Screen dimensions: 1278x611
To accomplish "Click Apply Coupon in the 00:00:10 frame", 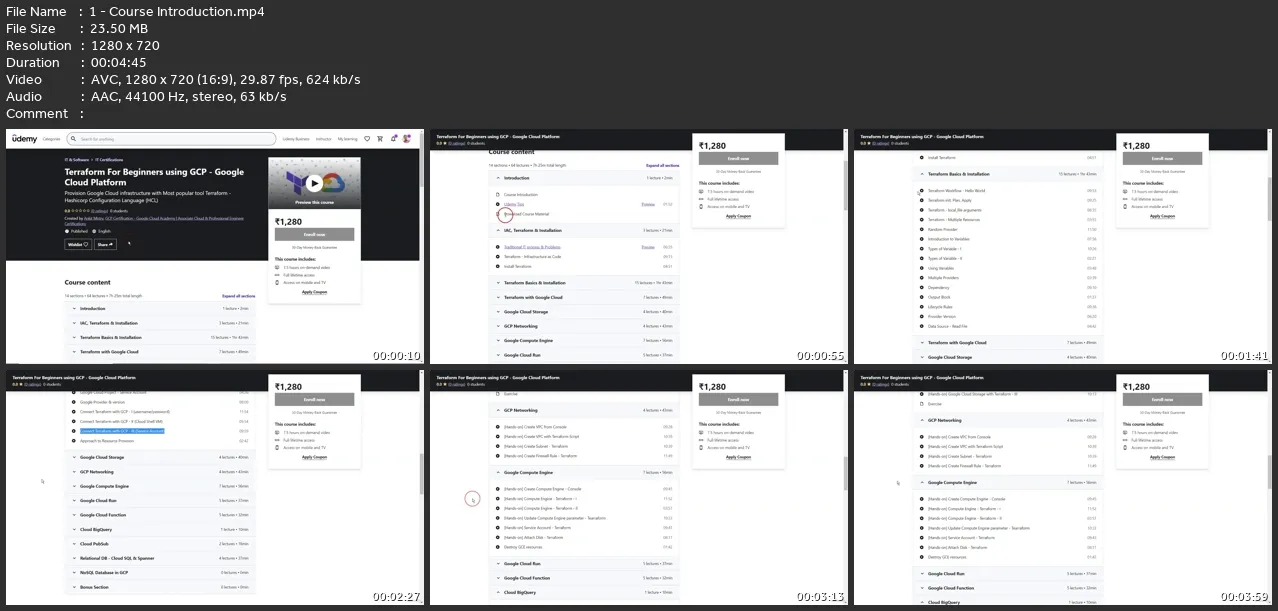I will (x=314, y=292).
